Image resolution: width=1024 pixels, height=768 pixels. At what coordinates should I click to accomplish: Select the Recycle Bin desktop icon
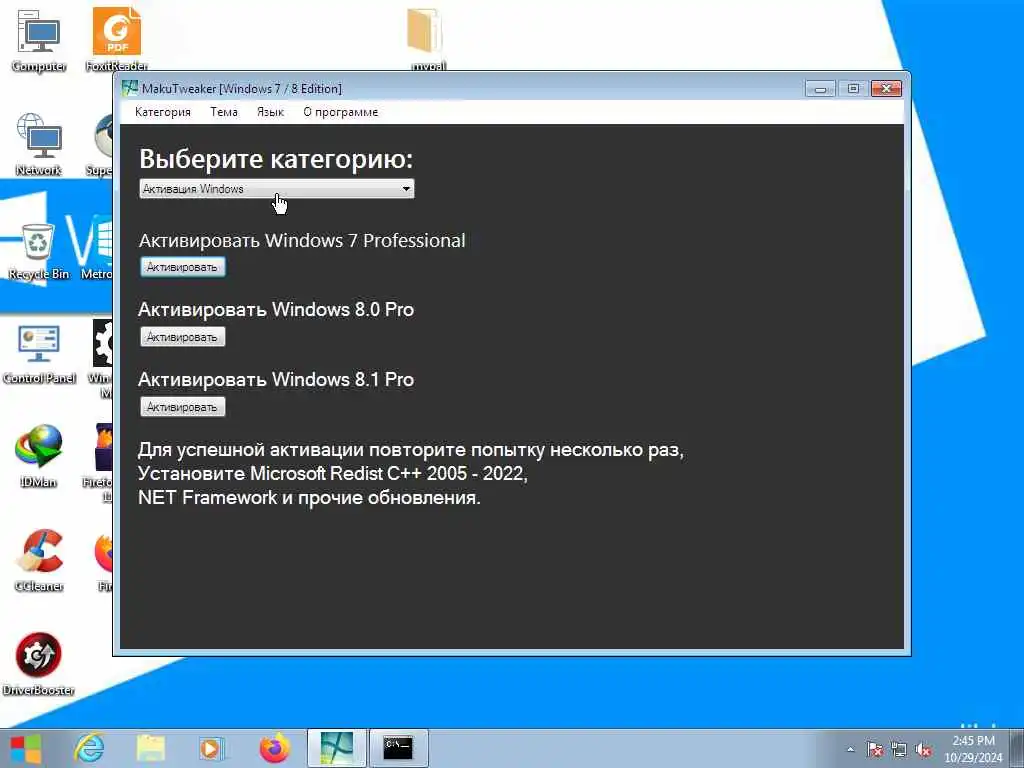tap(39, 251)
